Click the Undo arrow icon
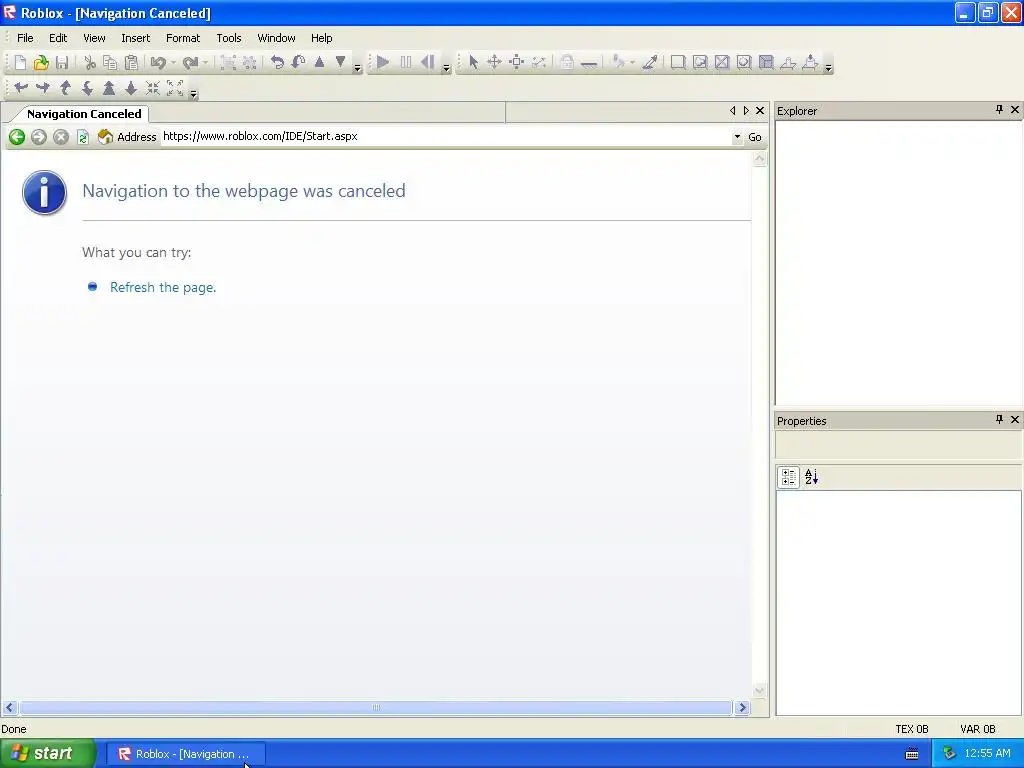The height and width of the screenshot is (768, 1024). click(x=157, y=63)
